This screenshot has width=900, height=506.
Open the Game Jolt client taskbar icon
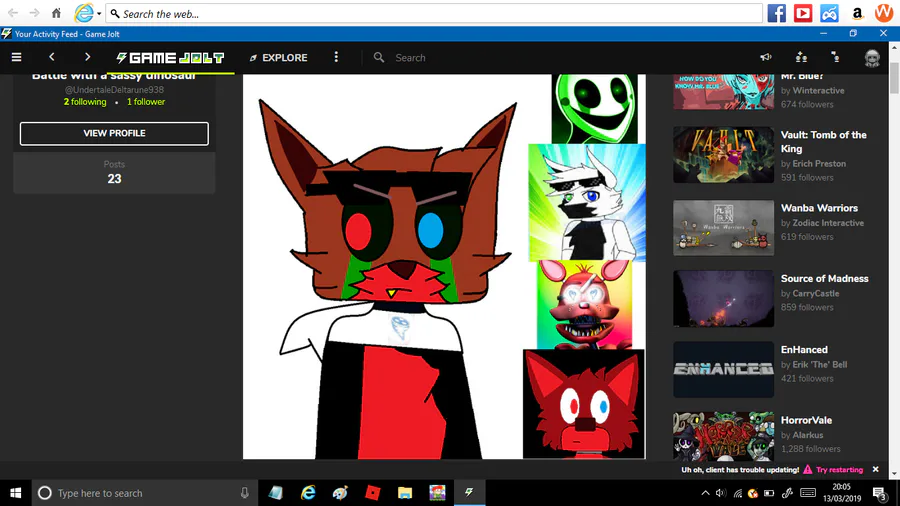469,493
